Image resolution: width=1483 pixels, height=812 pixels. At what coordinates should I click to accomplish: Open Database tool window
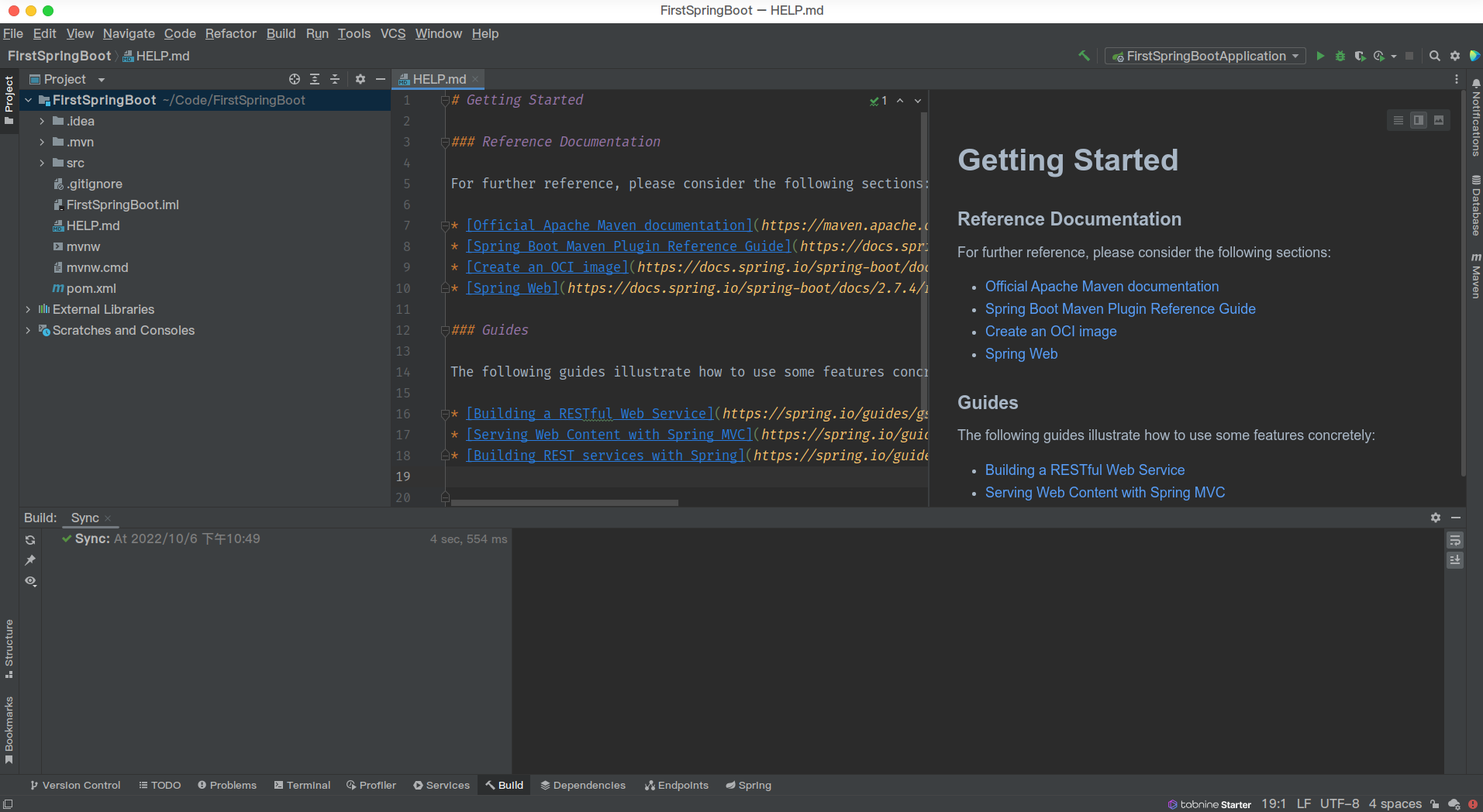pos(1476,206)
